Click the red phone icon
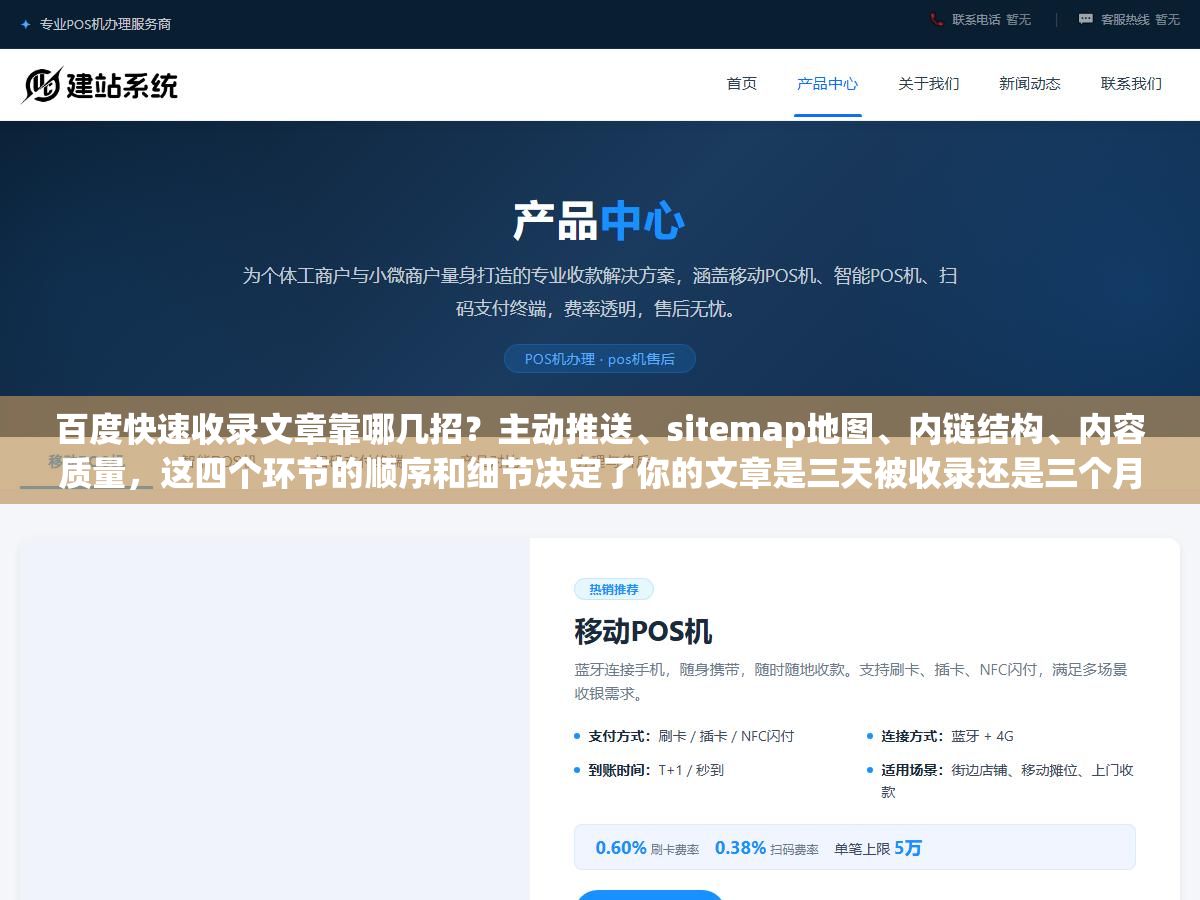The width and height of the screenshot is (1200, 900). tap(936, 19)
